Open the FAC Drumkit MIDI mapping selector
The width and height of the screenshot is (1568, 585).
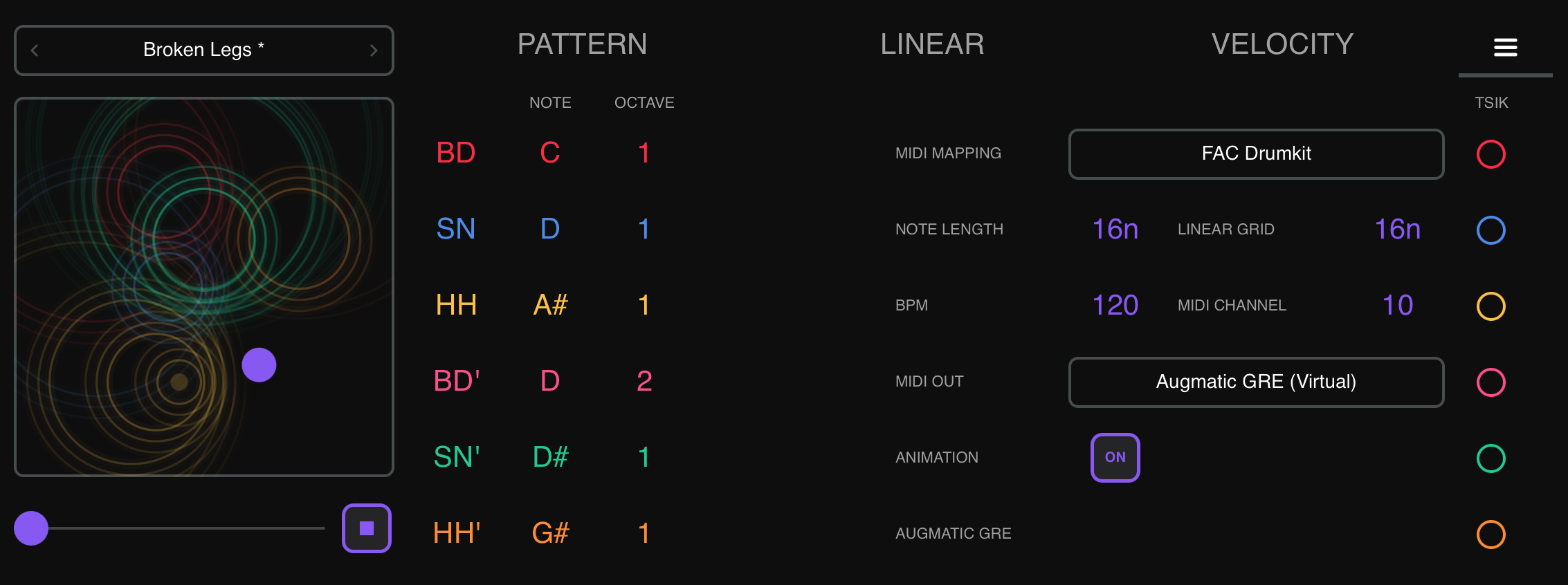[x=1256, y=154]
